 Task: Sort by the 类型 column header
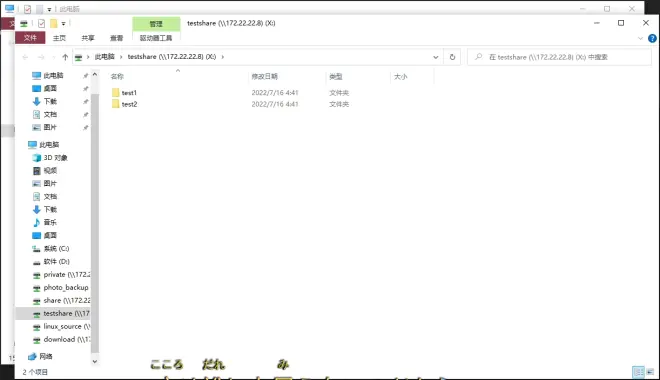[x=335, y=76]
